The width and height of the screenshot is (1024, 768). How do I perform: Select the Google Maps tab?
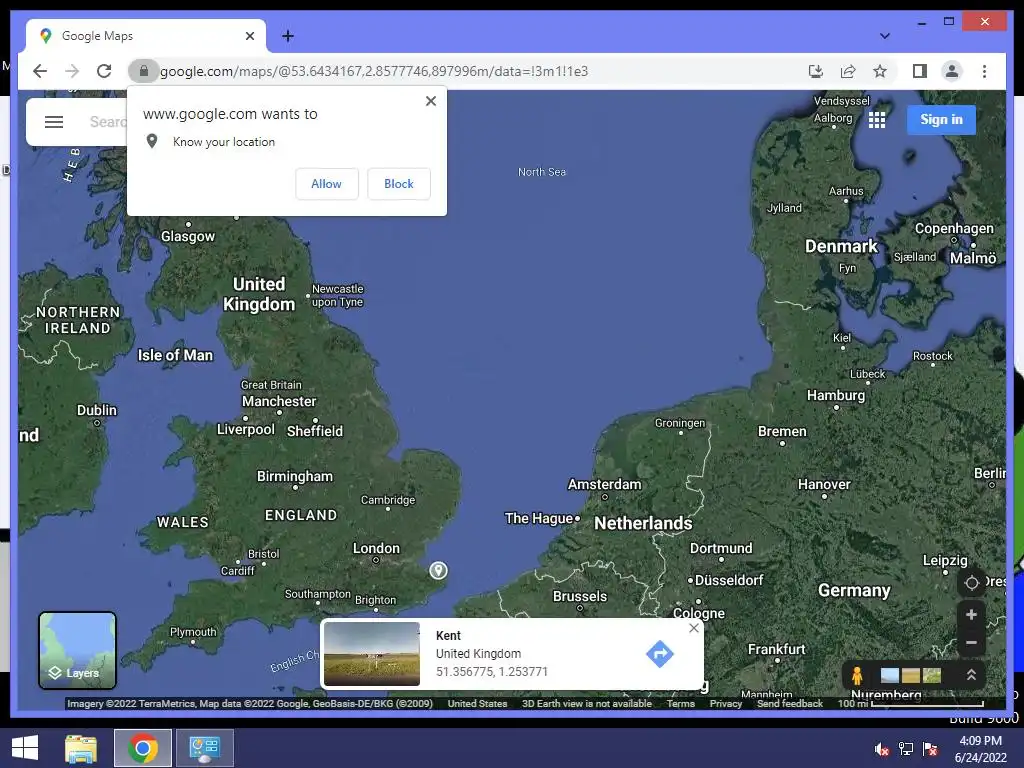pyautogui.click(x=146, y=36)
